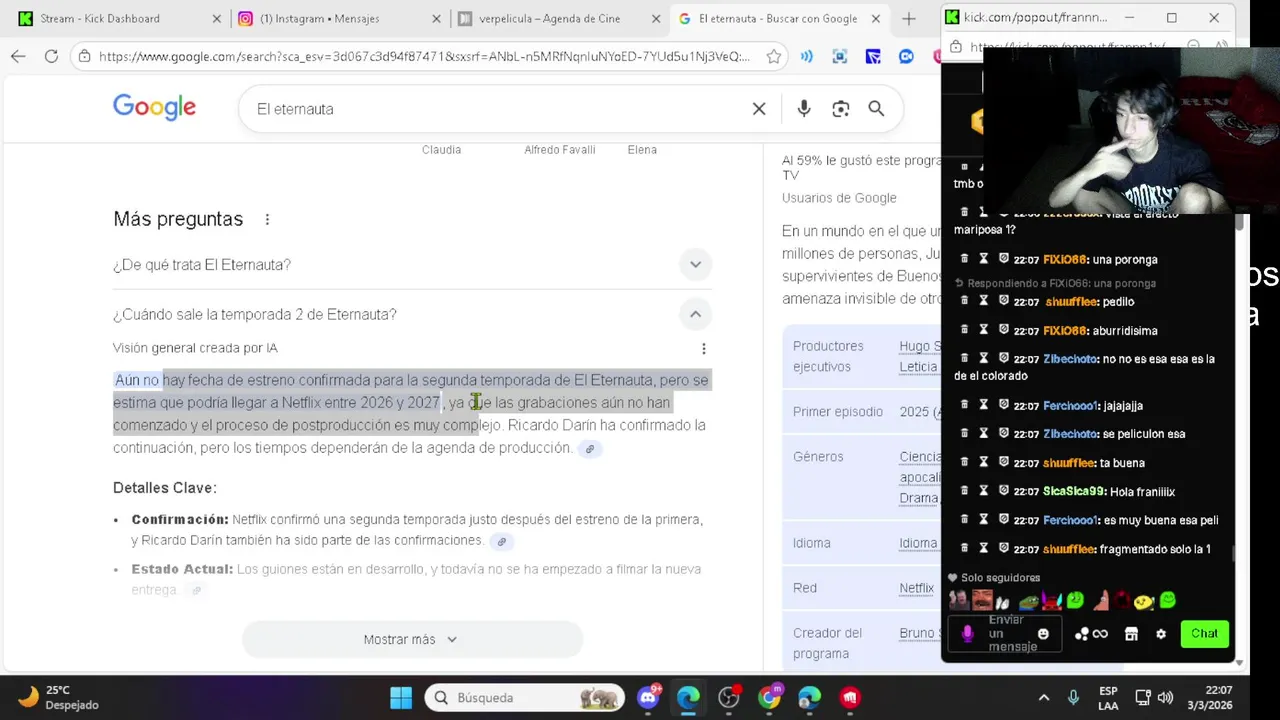Switch ESP LAA keyboard language
Screen dimensions: 1280x720
pos(1108,697)
